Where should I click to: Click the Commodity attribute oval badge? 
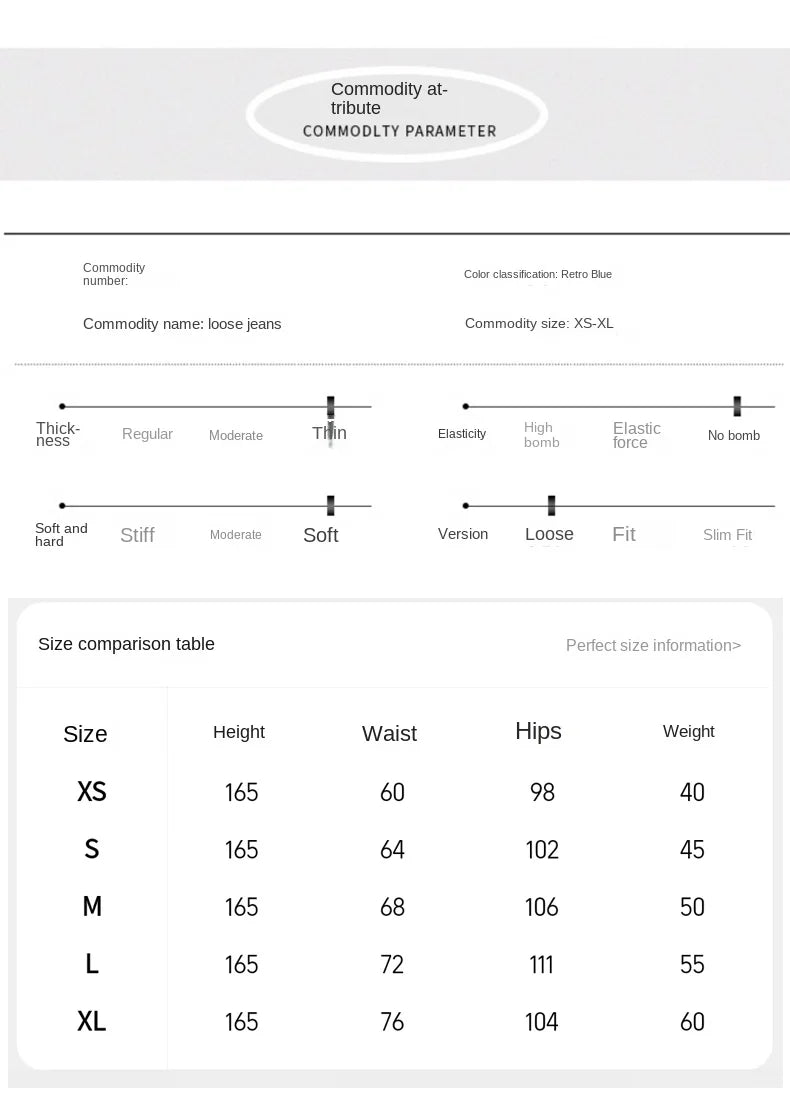pos(397,114)
